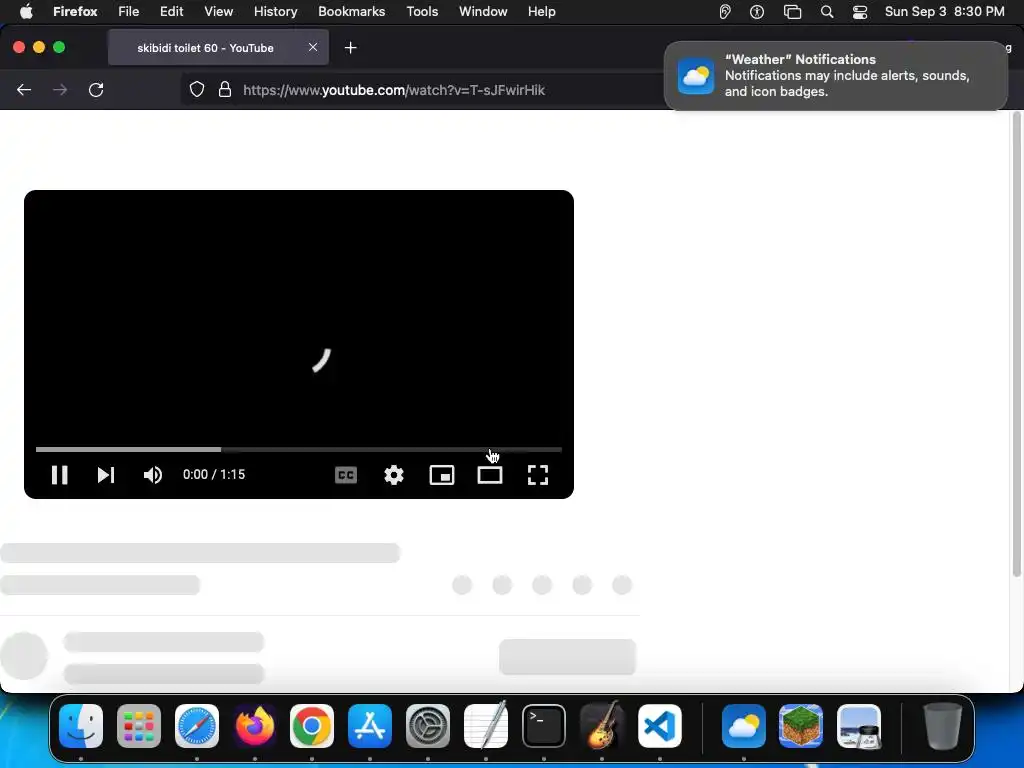Open App Store from the Dock
This screenshot has width=1024, height=768.
click(x=370, y=726)
